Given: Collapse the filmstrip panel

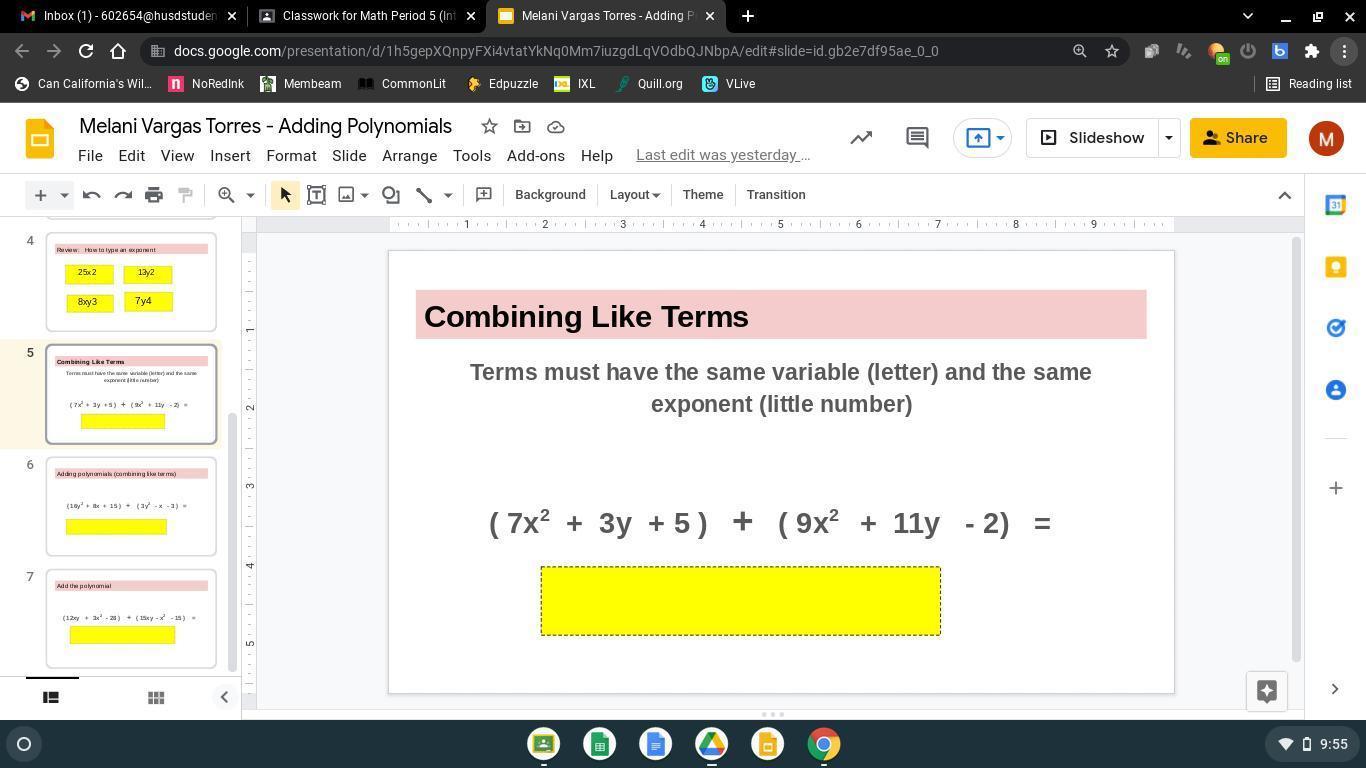Looking at the screenshot, I should point(224,697).
